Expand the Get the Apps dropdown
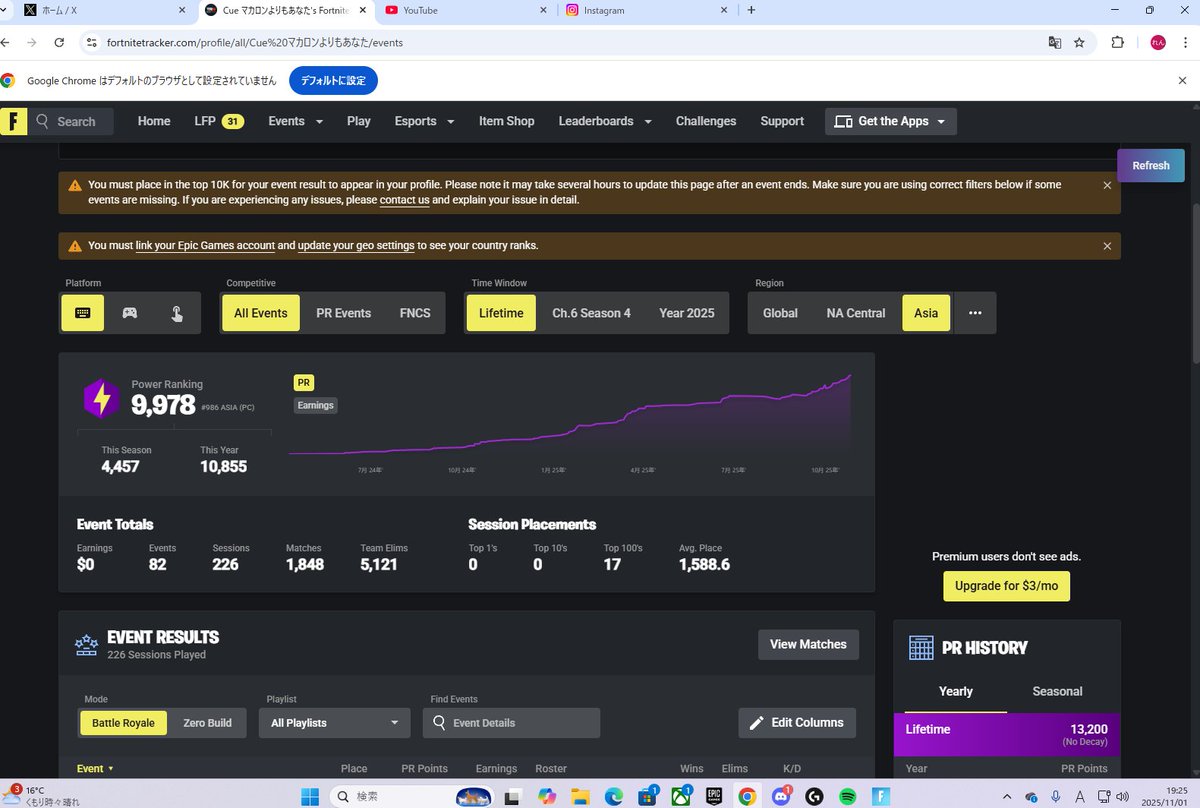This screenshot has height=808, width=1200. [890, 121]
